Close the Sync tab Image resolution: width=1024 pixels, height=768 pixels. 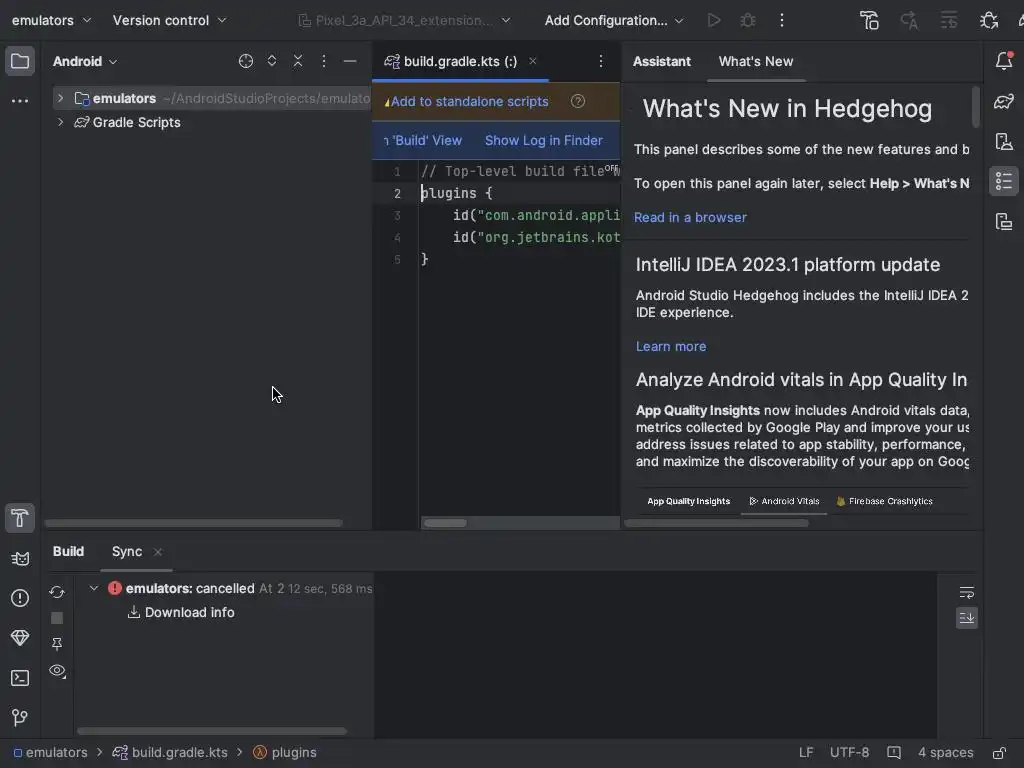point(158,552)
